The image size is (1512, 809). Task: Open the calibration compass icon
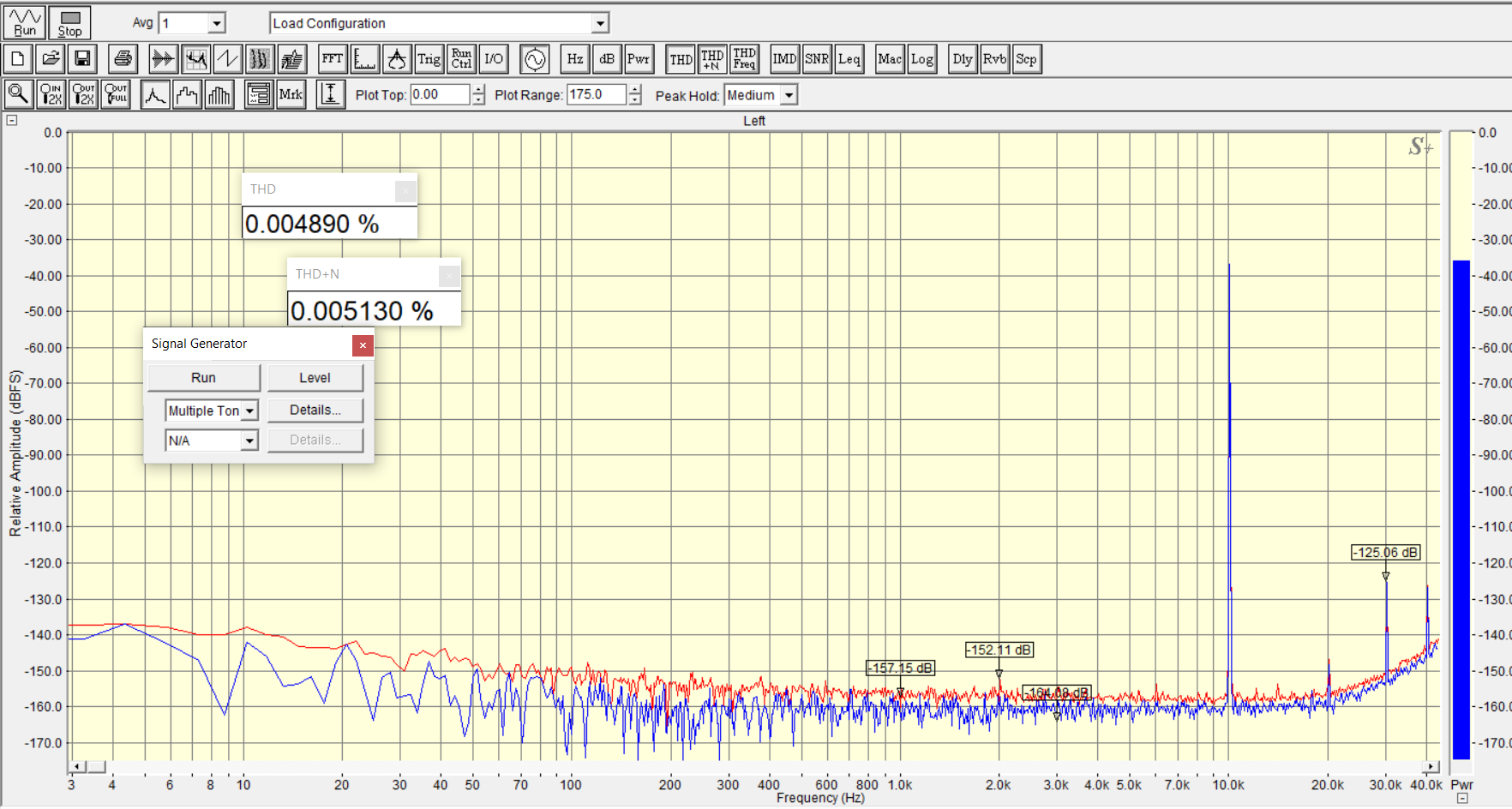click(397, 59)
